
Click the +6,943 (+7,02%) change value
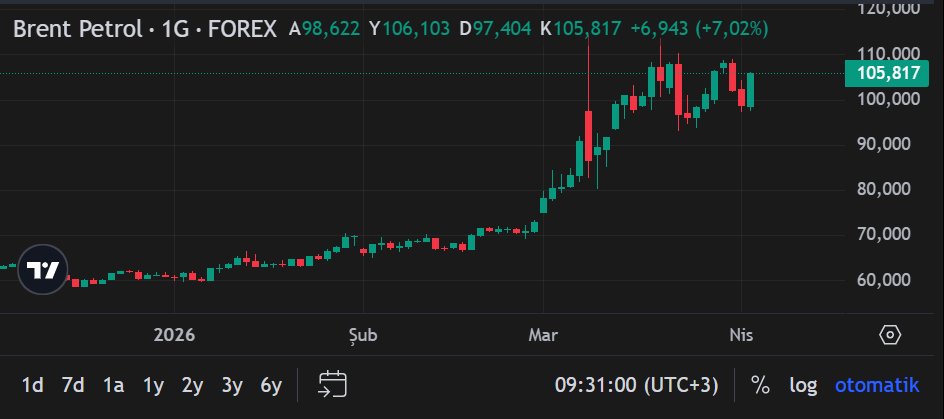699,29
